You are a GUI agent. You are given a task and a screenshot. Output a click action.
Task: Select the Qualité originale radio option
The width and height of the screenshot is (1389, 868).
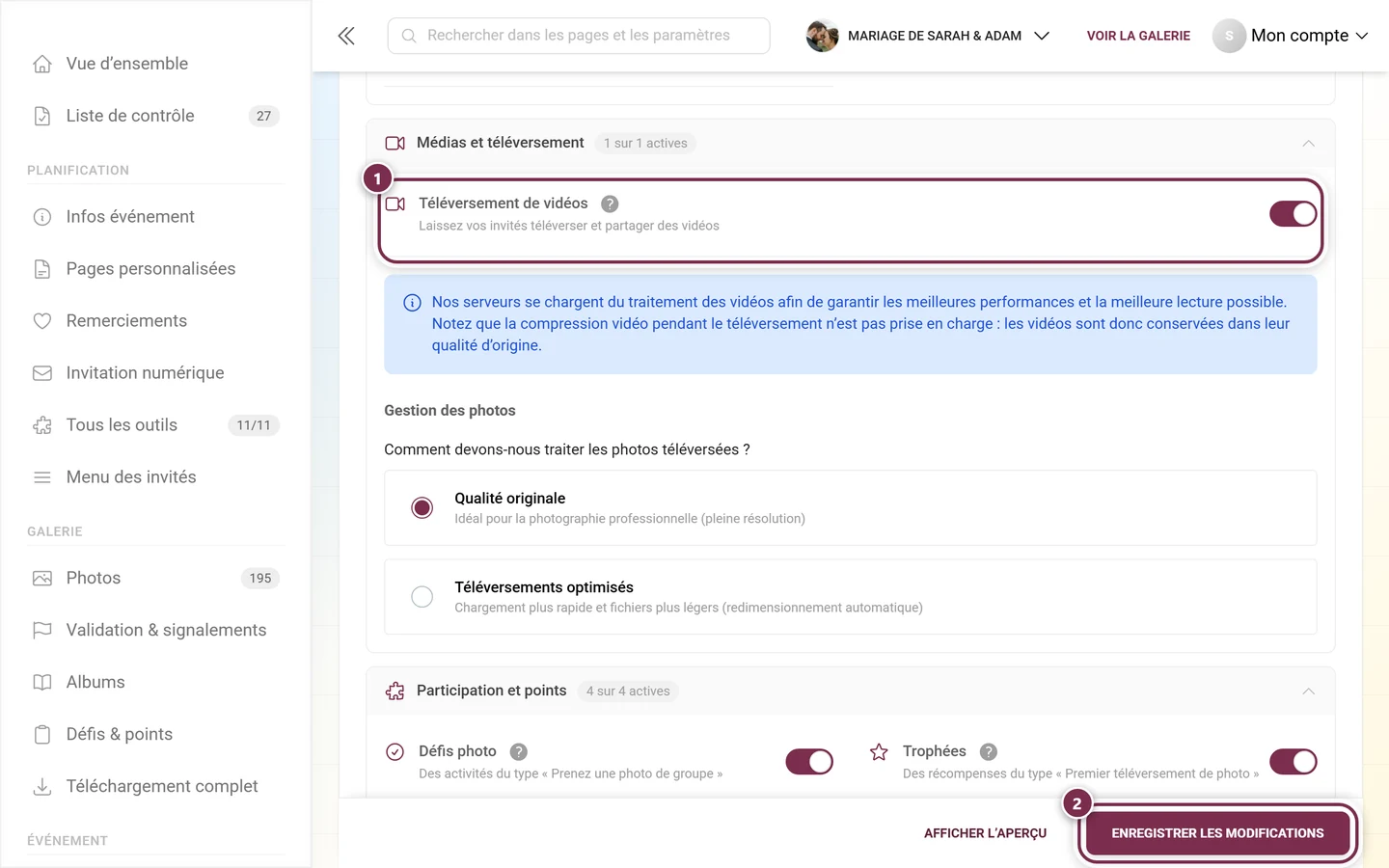pyautogui.click(x=422, y=507)
